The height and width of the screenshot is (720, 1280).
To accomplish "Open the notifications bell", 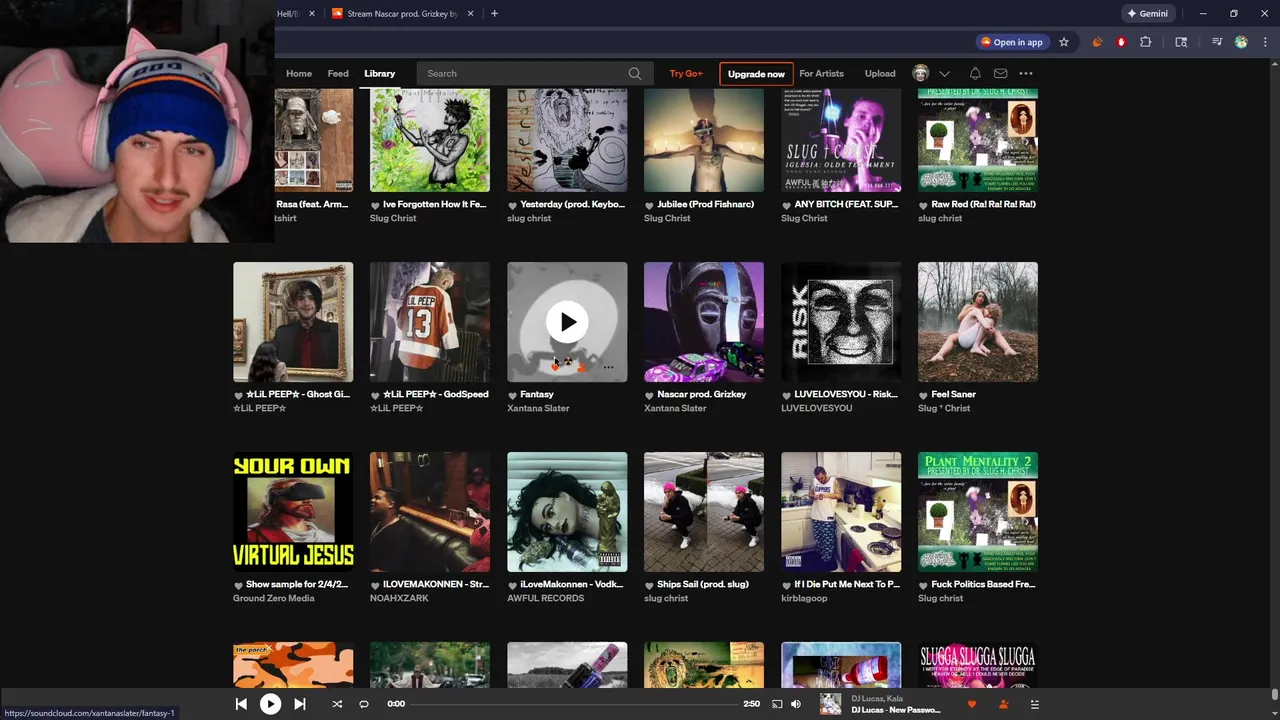I will point(975,73).
